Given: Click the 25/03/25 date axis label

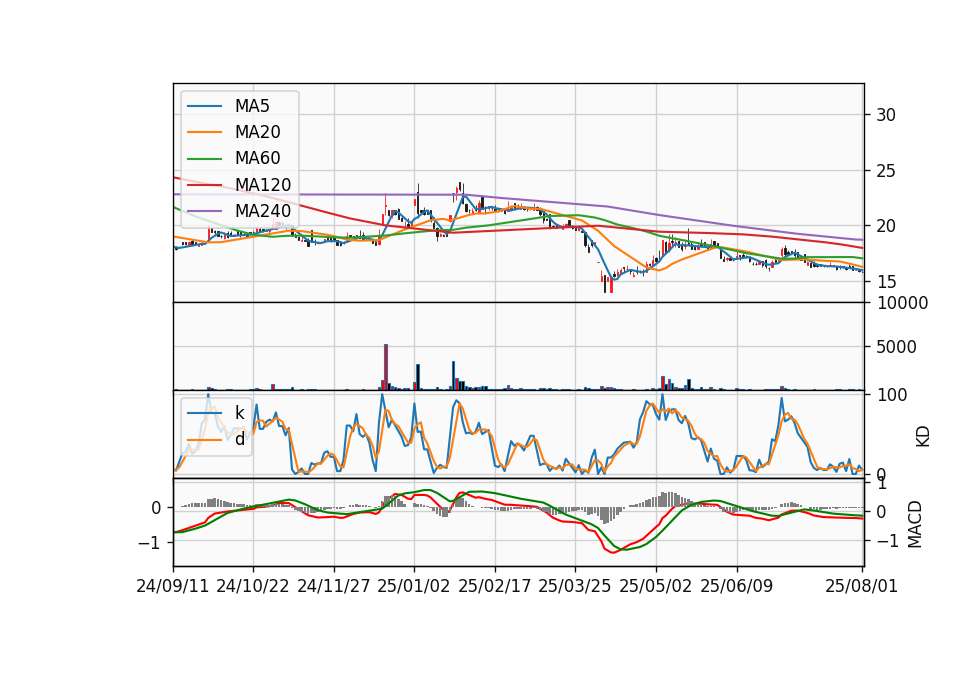Looking at the screenshot, I should [575, 586].
